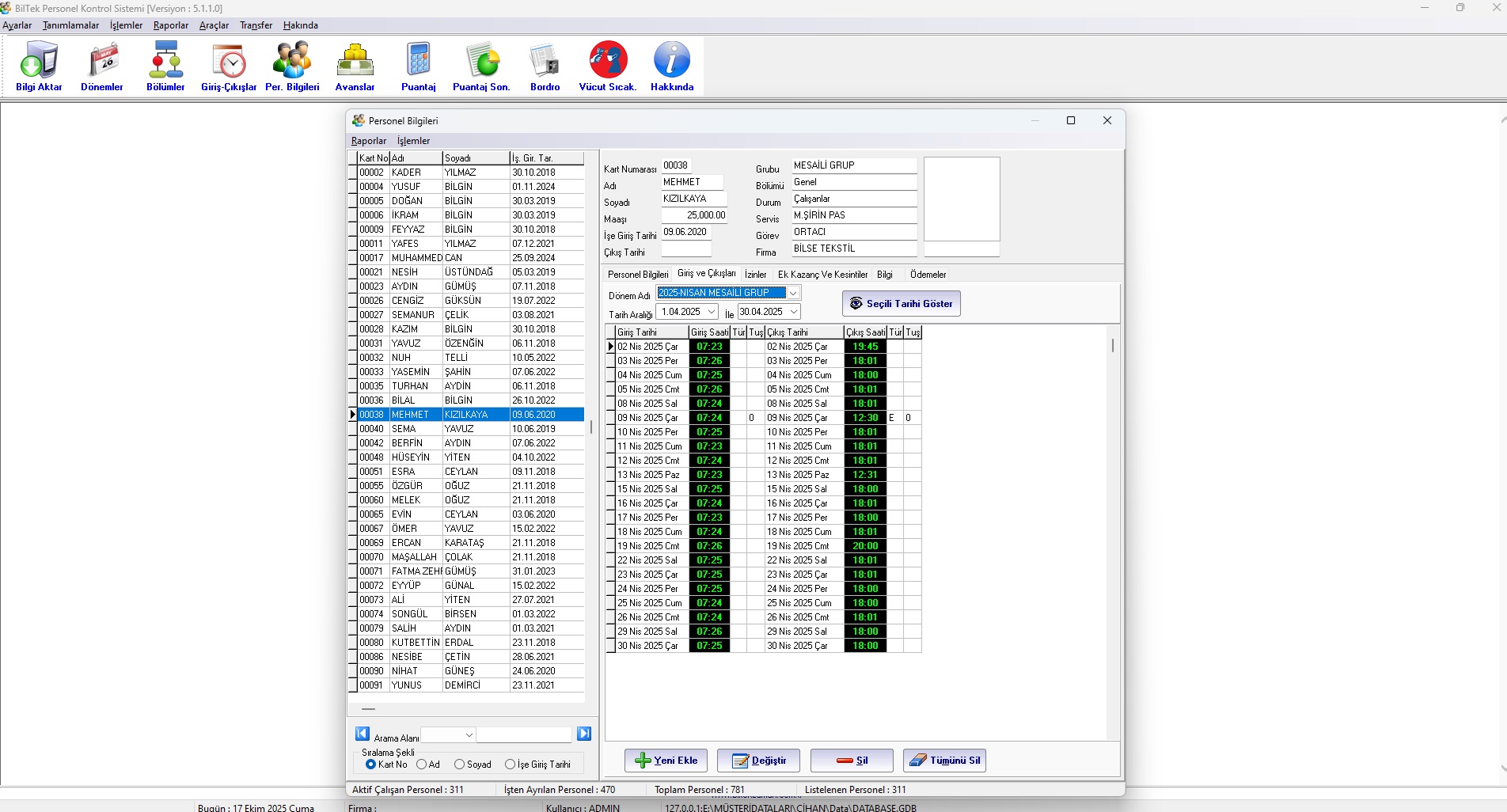Image resolution: width=1507 pixels, height=812 pixels.
Task: Click the Kart Numarası field
Action: click(677, 165)
